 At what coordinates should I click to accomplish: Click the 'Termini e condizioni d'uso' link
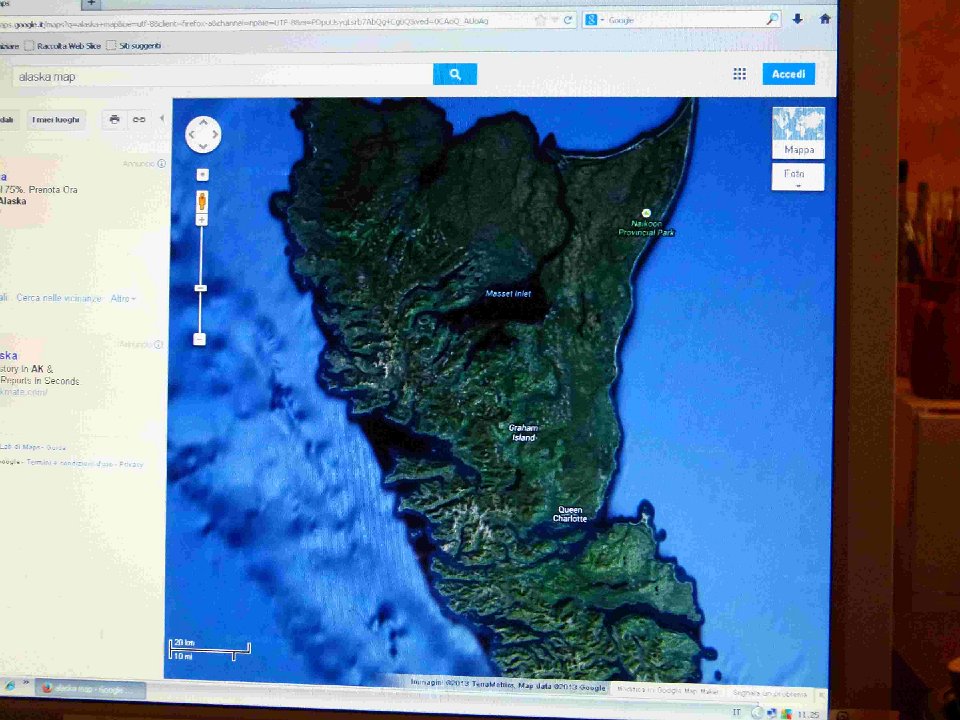coord(70,463)
